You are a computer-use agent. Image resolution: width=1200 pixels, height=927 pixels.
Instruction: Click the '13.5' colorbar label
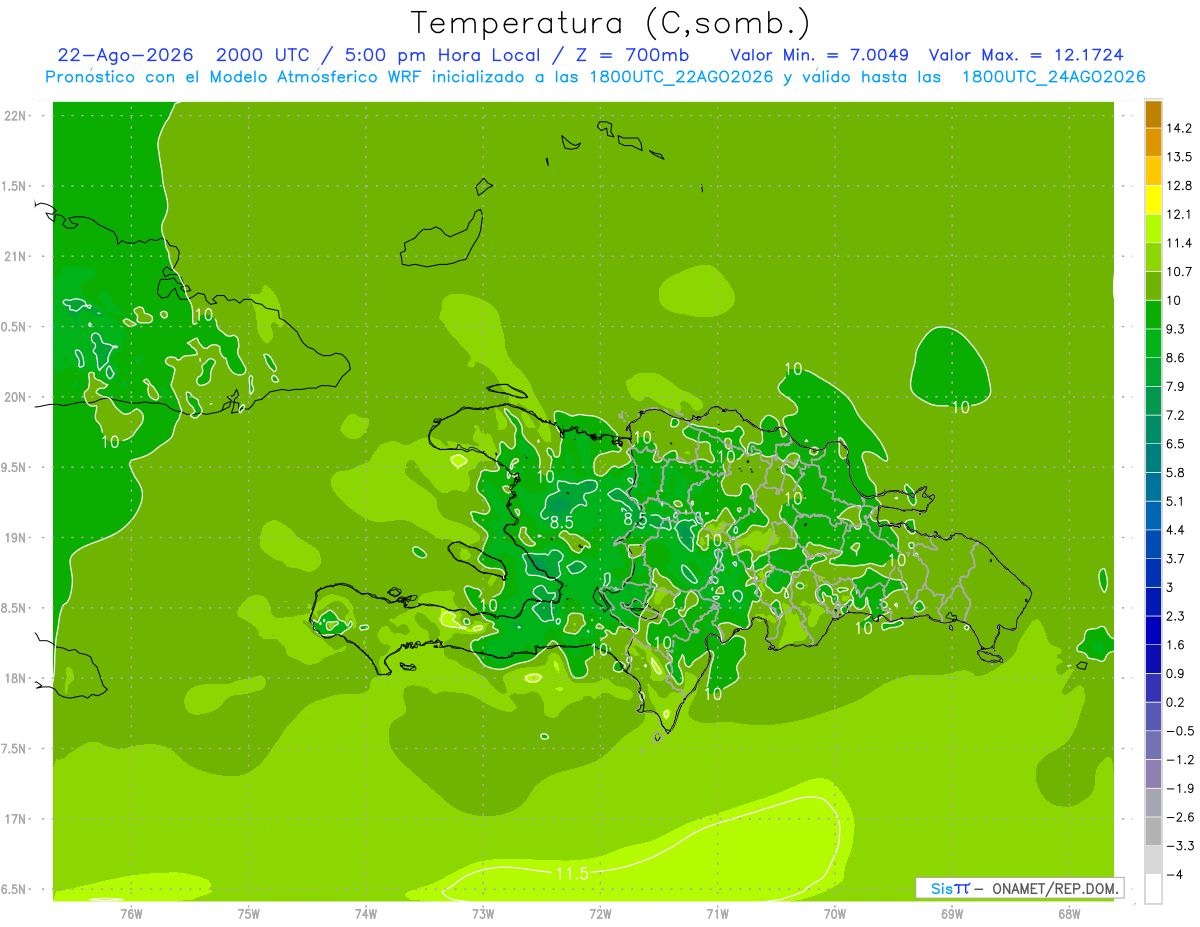[1180, 157]
